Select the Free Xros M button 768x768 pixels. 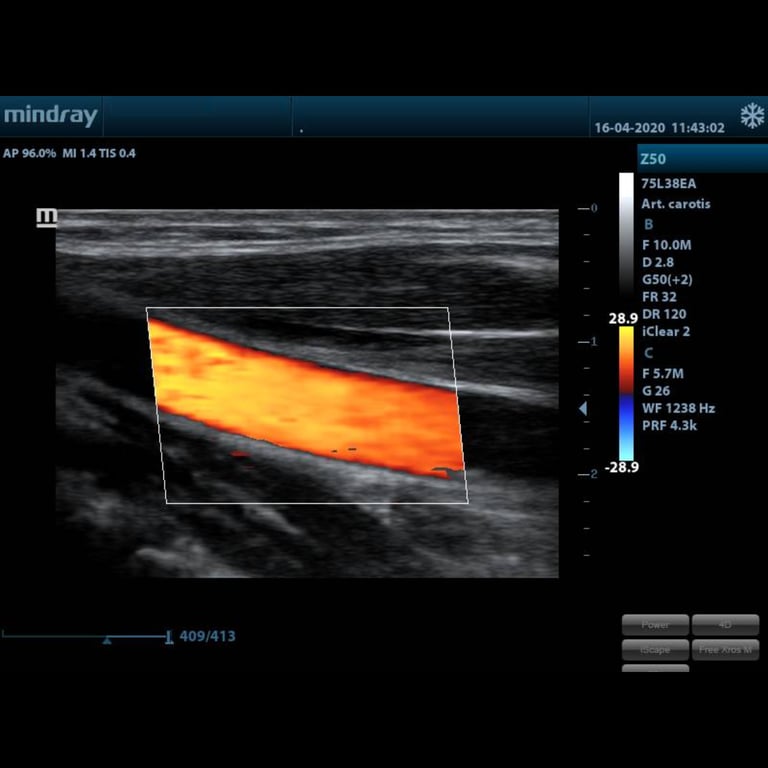725,650
